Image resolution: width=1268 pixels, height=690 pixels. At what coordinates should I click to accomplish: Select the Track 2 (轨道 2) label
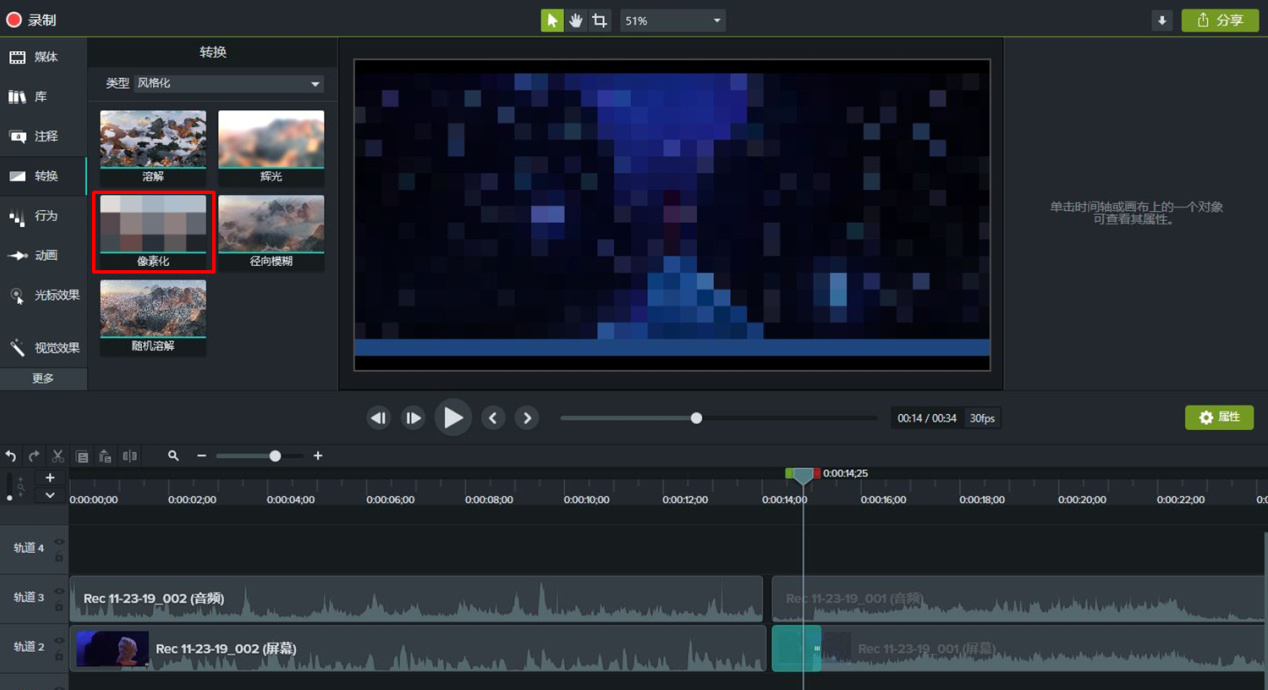(28, 647)
